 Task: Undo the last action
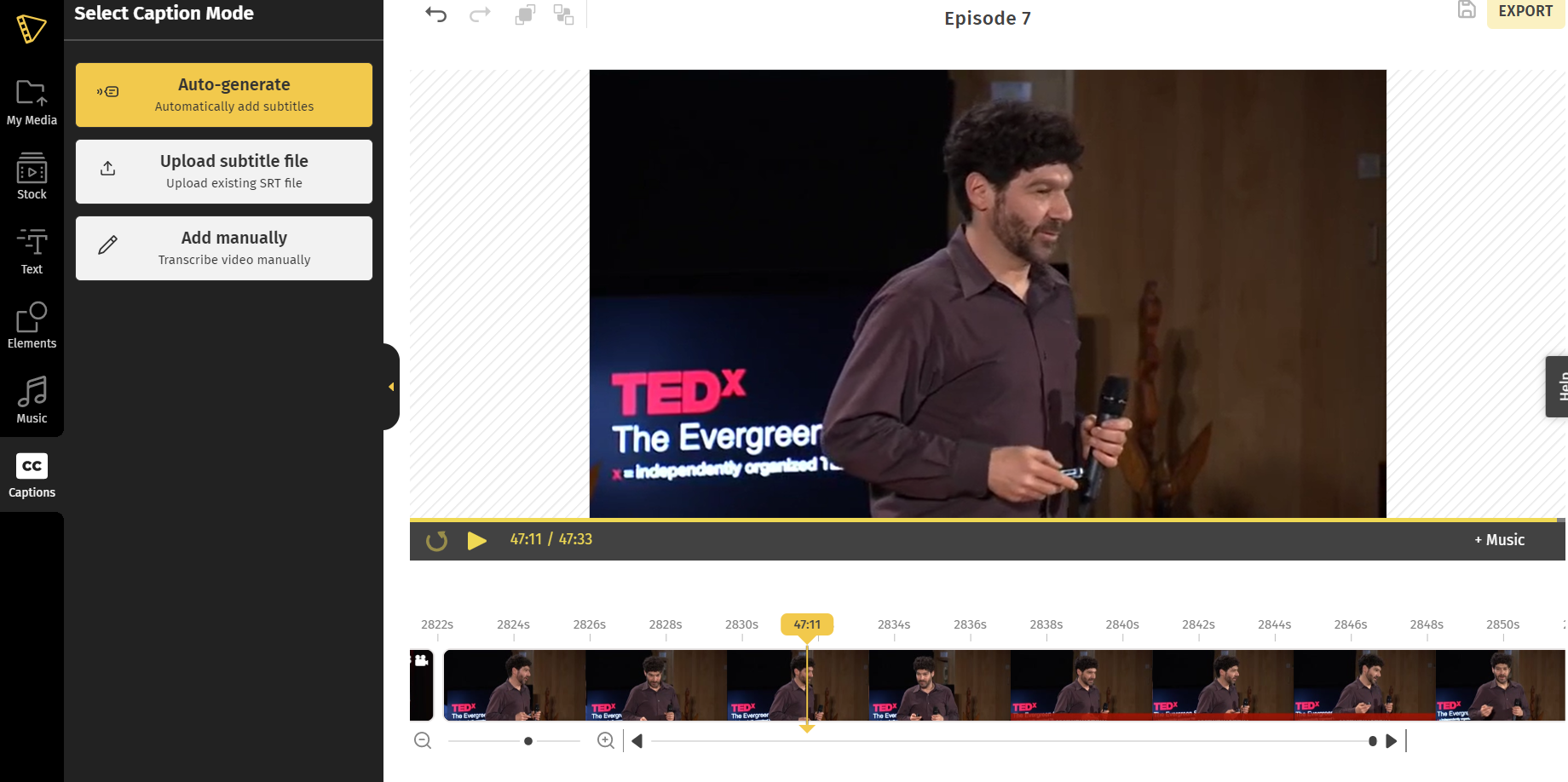point(435,14)
